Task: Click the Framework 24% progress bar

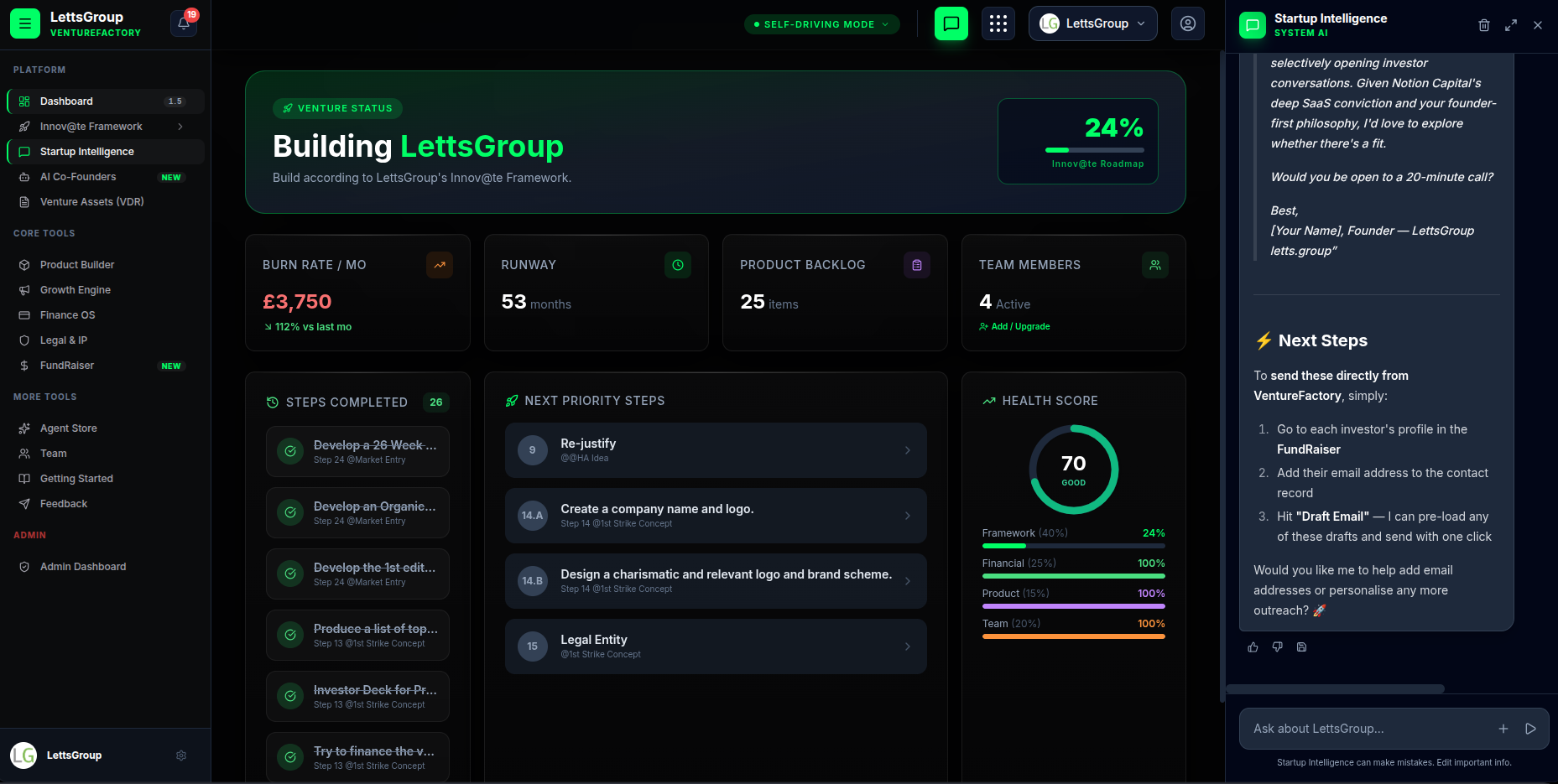Action: coord(1073,546)
